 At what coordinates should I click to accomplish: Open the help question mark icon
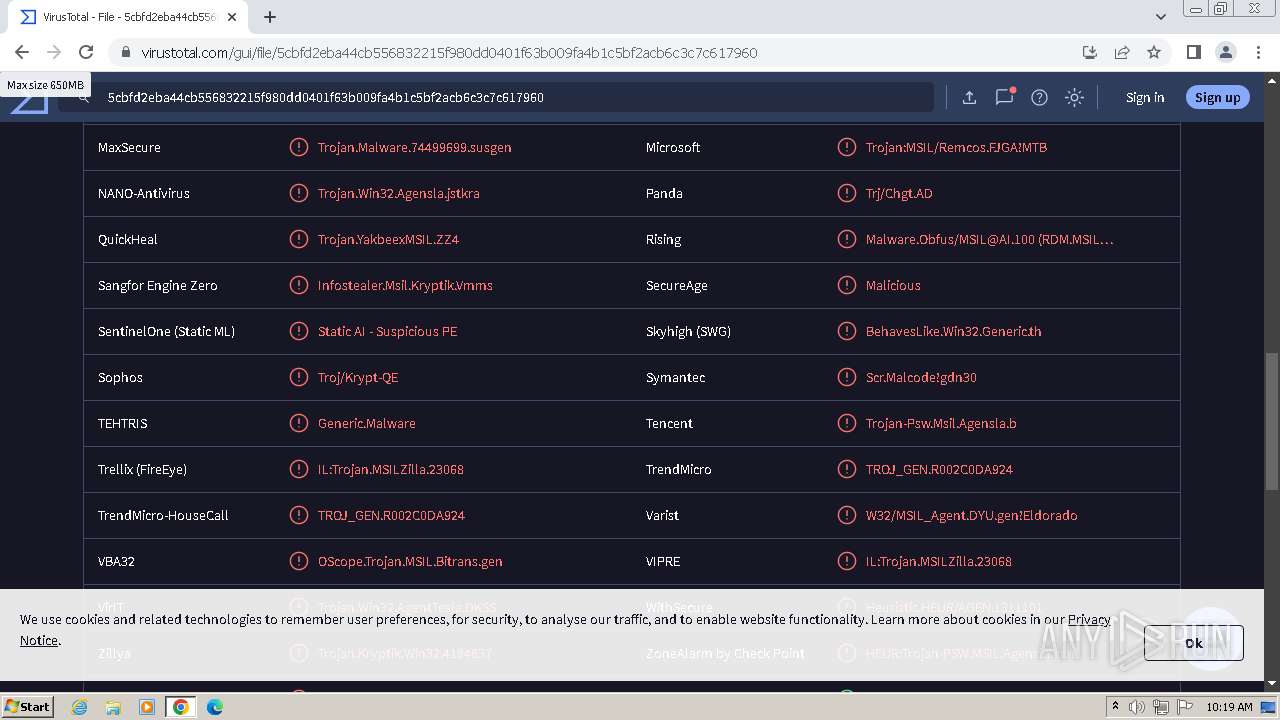click(x=1039, y=97)
